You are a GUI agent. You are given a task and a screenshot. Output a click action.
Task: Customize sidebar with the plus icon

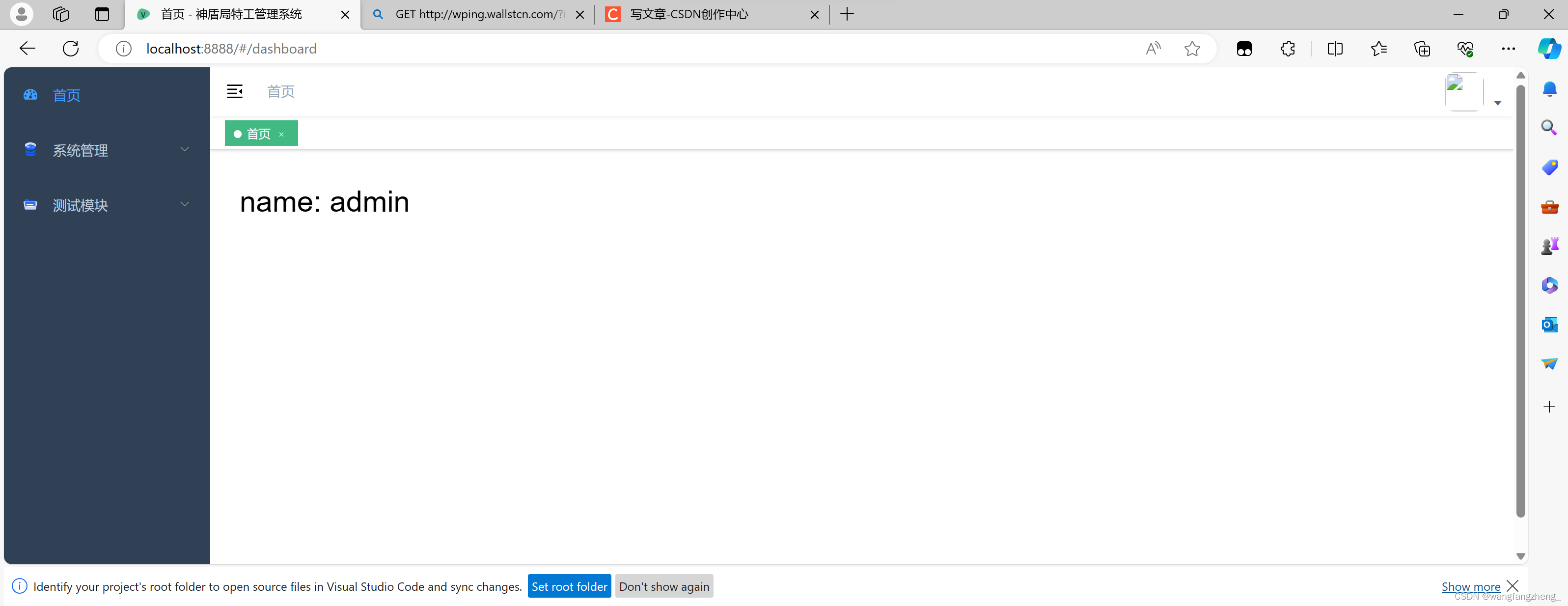[1550, 407]
